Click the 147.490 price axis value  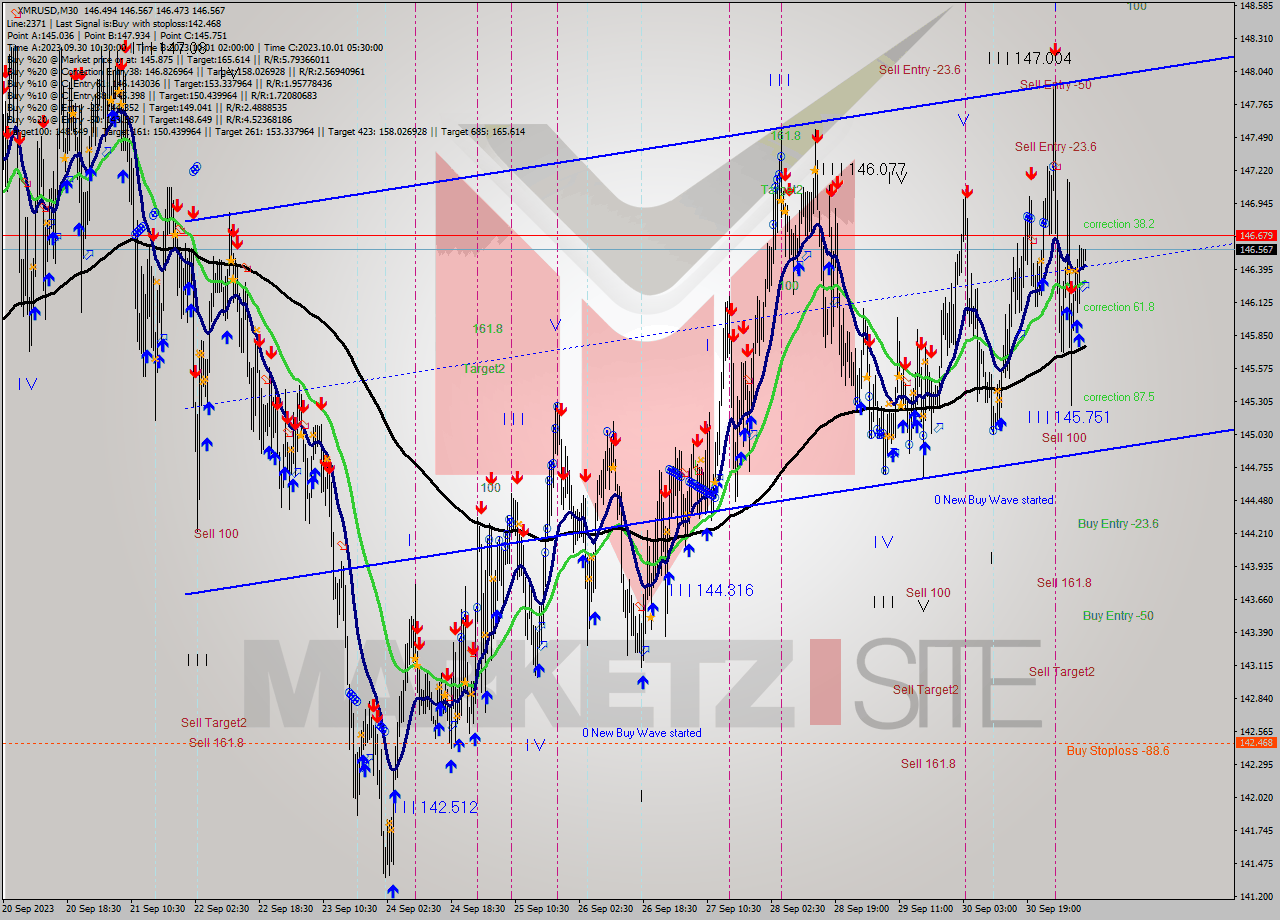click(x=1256, y=137)
